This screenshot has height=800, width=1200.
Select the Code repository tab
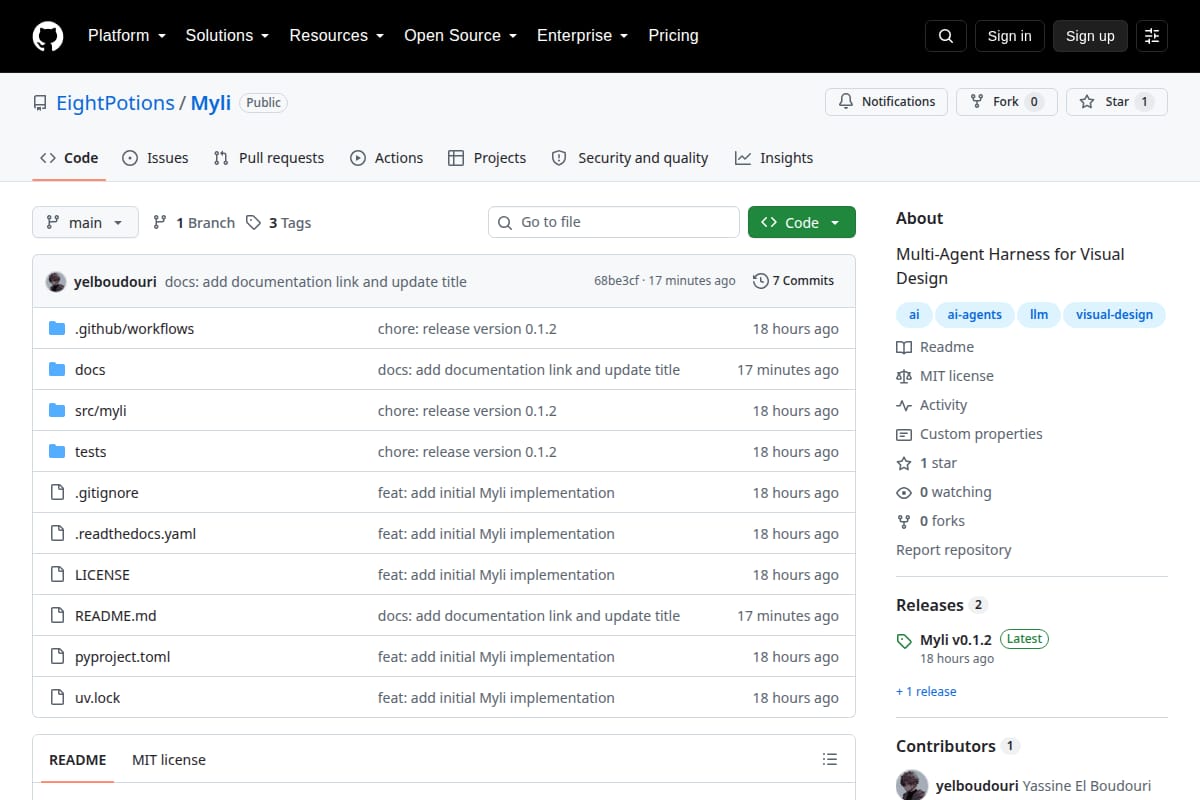point(69,158)
